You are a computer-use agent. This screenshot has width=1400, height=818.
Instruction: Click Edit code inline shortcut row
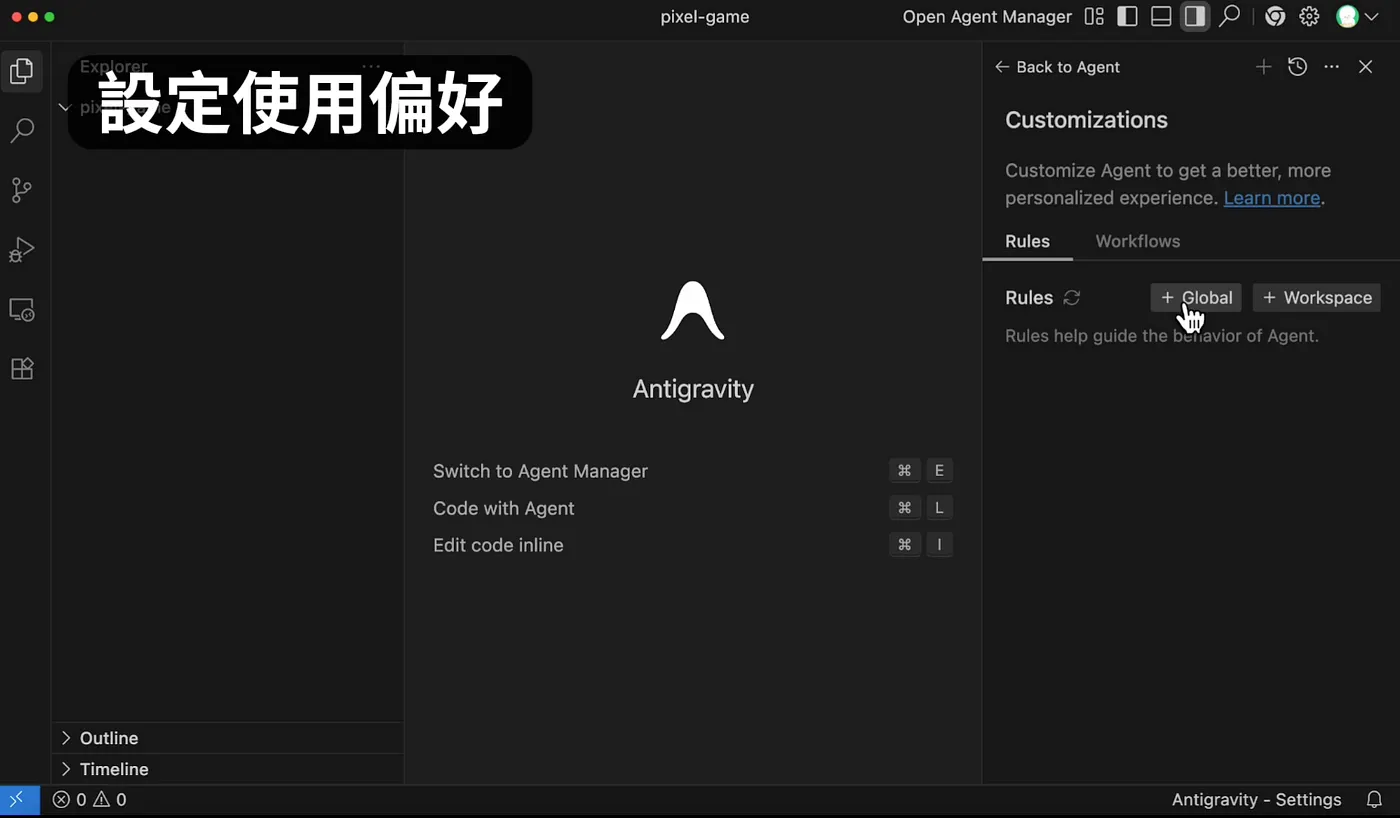[692, 545]
